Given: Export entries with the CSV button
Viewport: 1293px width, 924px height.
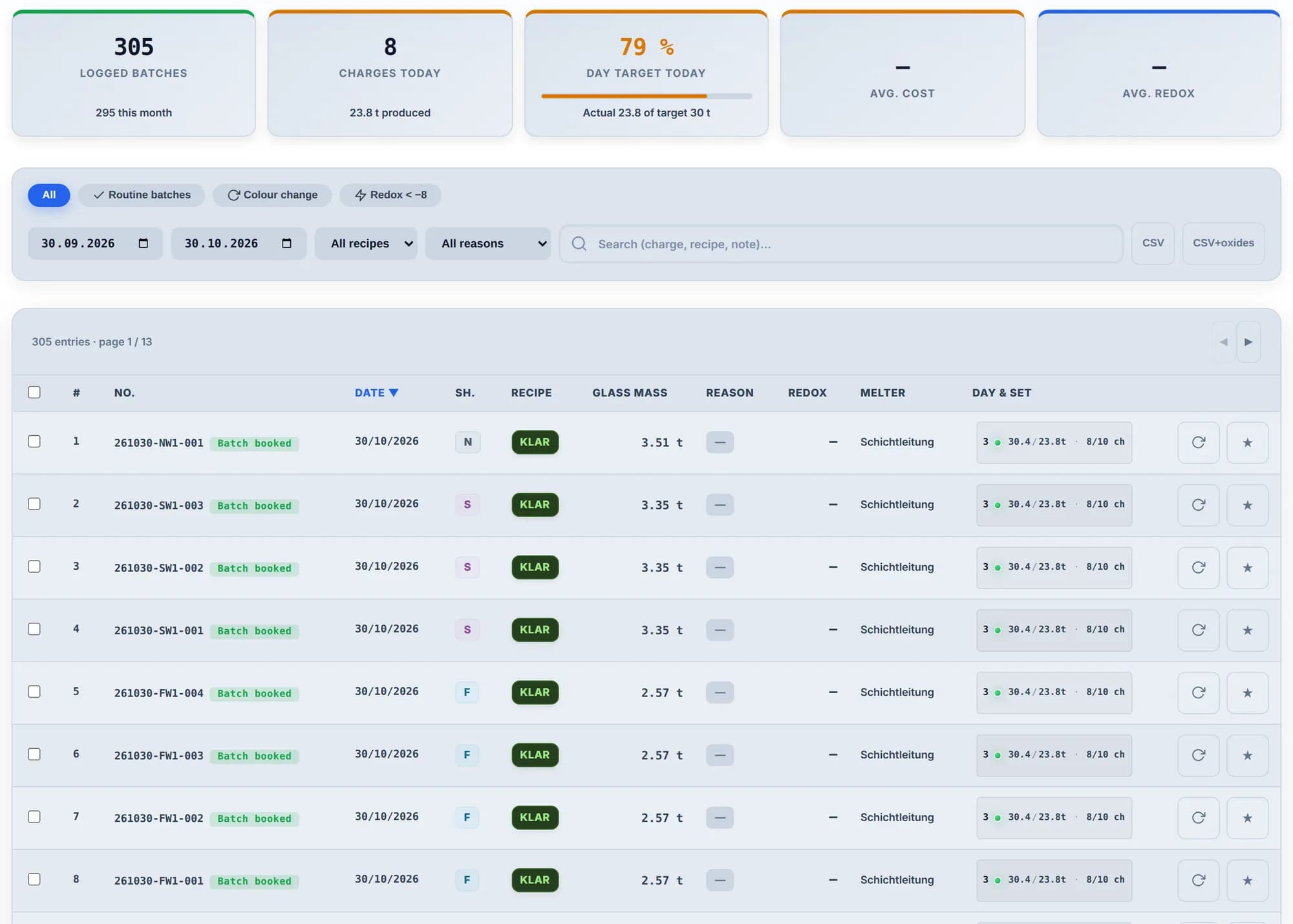Looking at the screenshot, I should [1153, 243].
